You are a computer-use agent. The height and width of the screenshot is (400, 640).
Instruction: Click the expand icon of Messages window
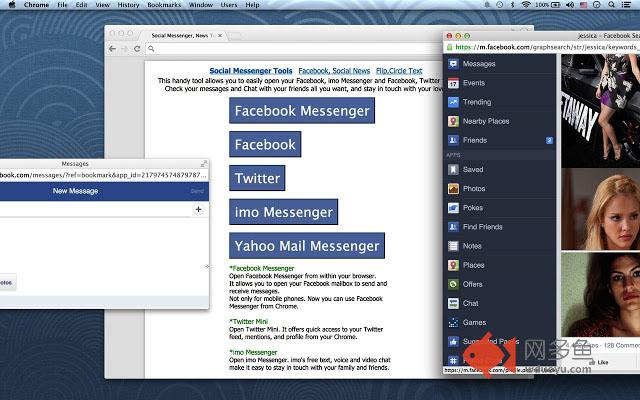coord(204,164)
